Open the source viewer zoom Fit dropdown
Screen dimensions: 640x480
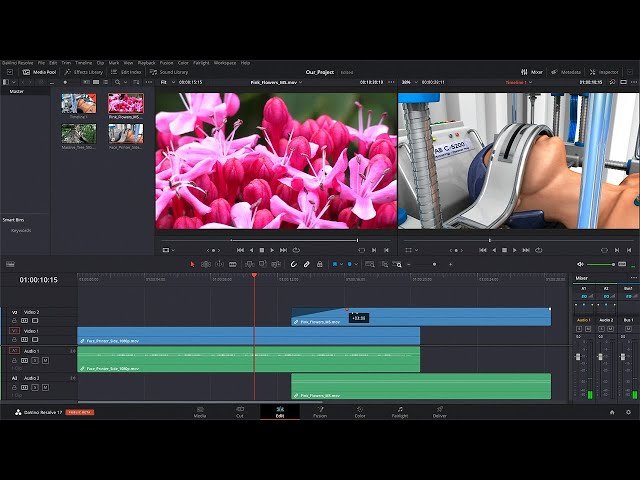[x=166, y=82]
